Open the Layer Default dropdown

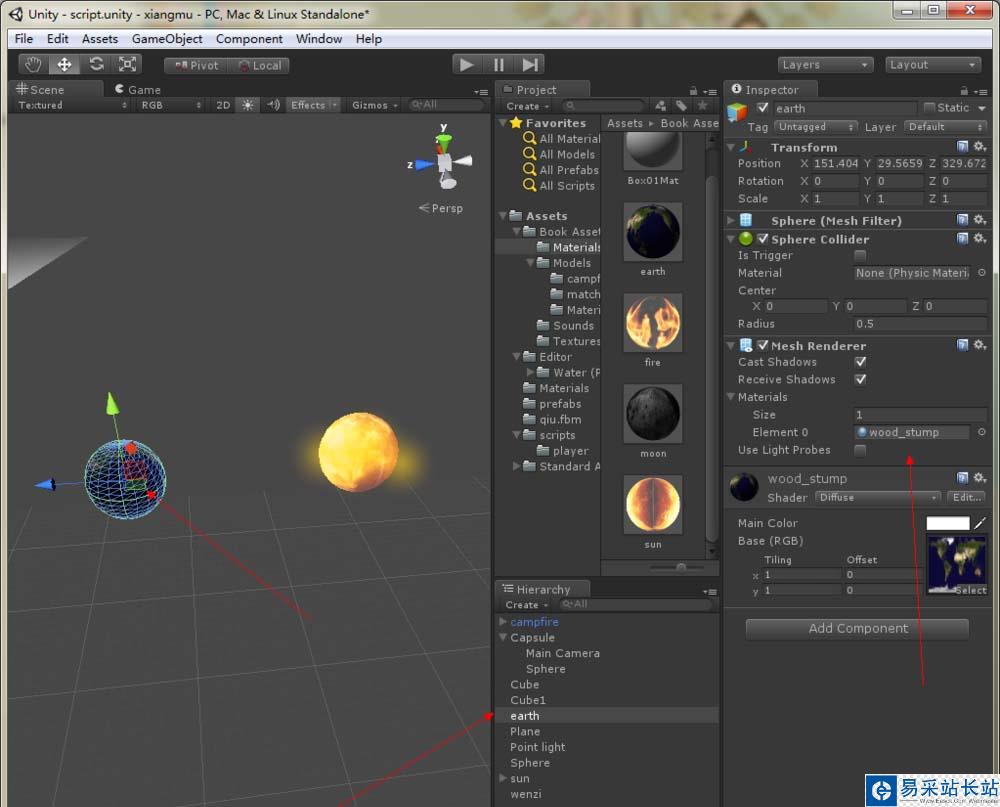945,127
